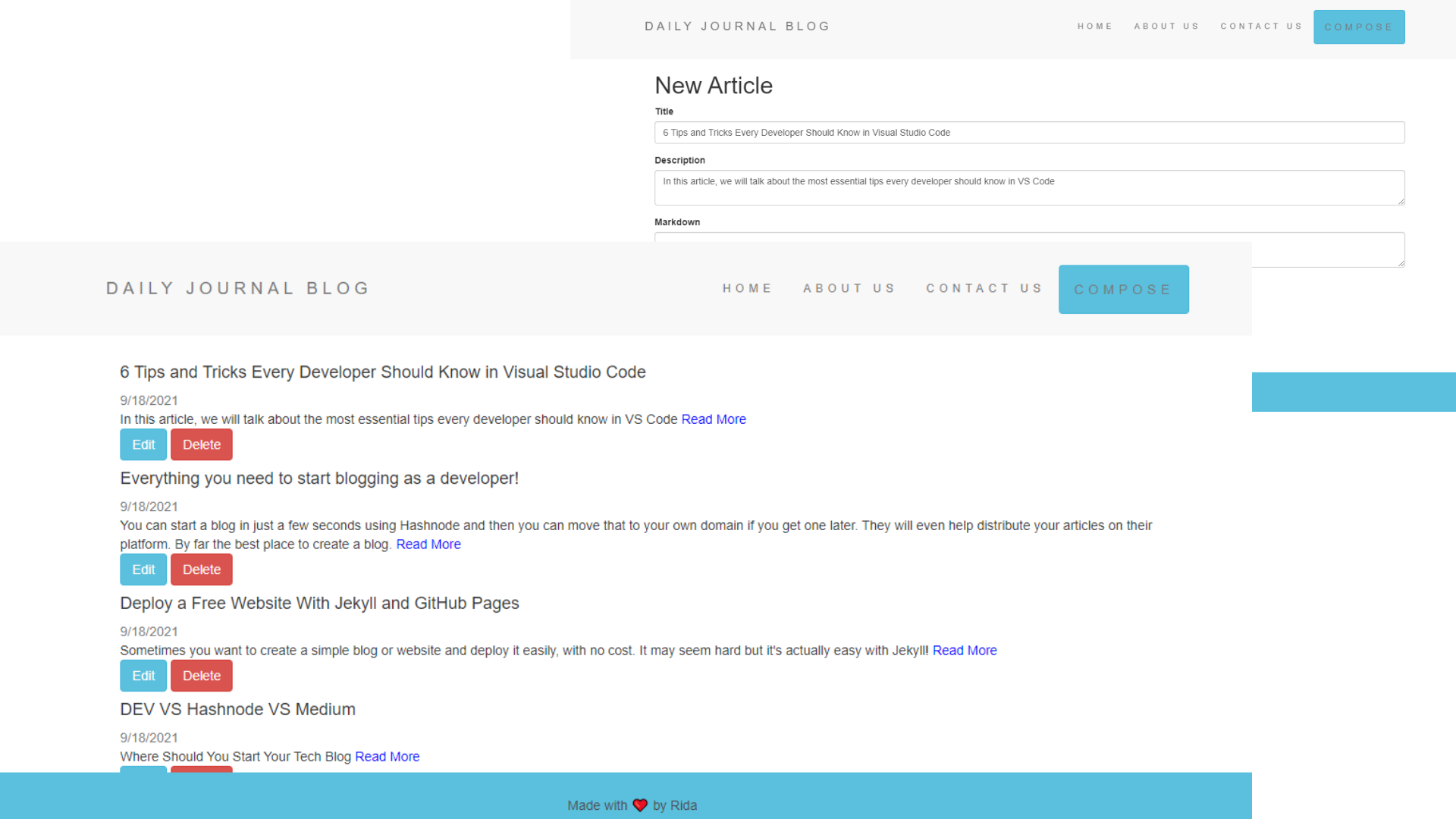Edit the blogging as a developer article

point(143,570)
